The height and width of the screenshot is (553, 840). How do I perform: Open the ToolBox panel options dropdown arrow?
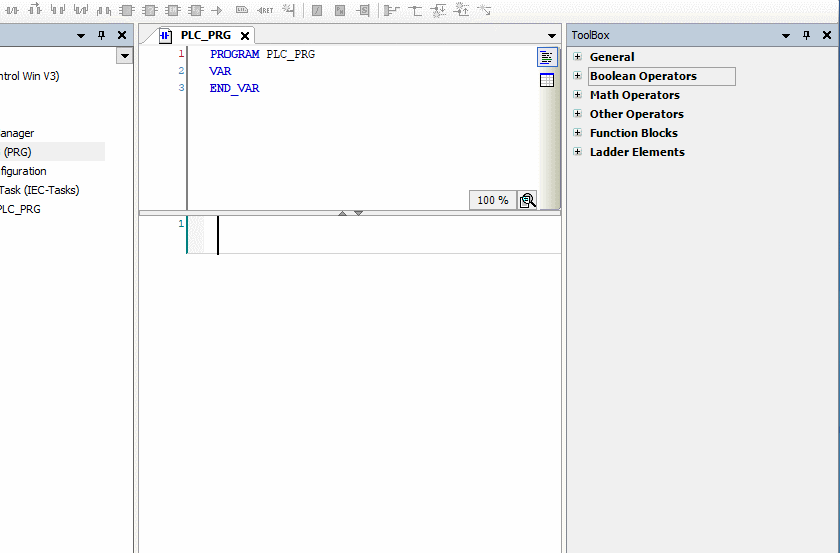pos(786,35)
